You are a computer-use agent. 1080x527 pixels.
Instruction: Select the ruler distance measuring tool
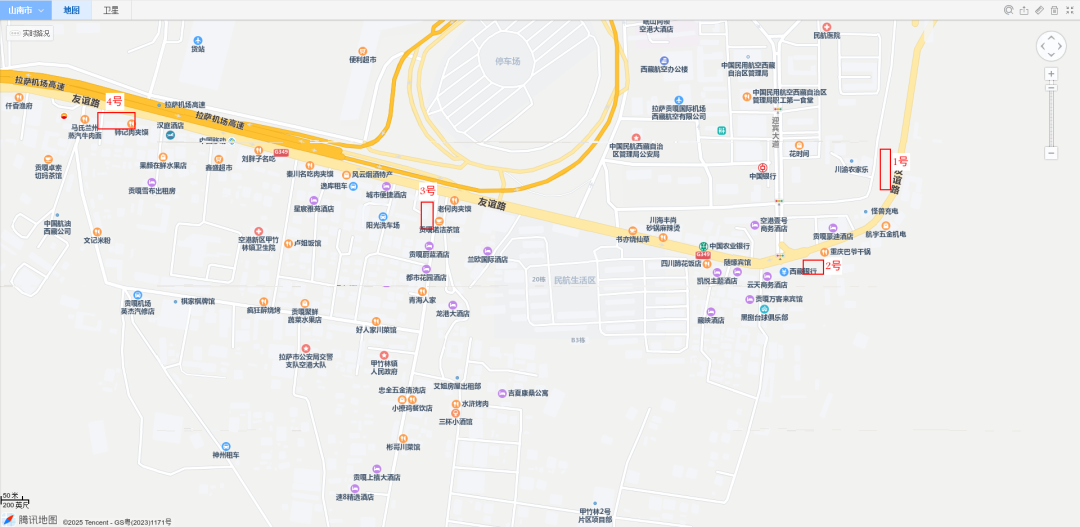coord(1039,10)
